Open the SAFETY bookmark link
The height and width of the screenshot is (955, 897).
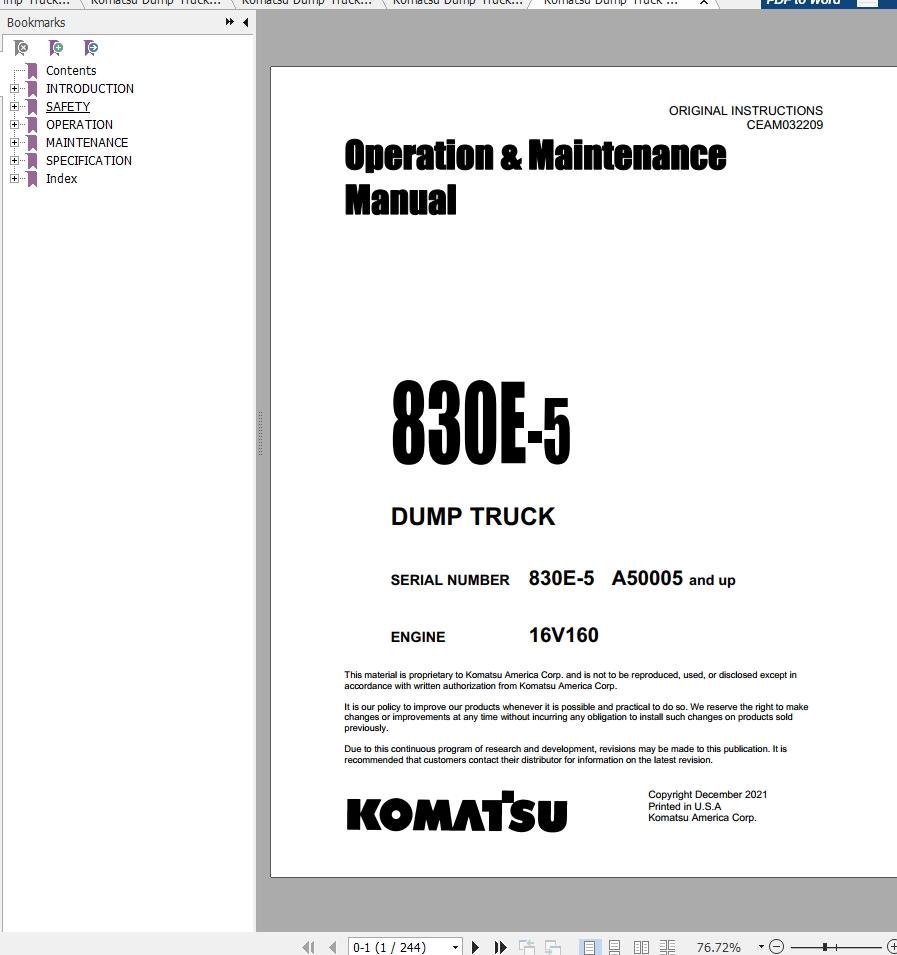[x=68, y=107]
